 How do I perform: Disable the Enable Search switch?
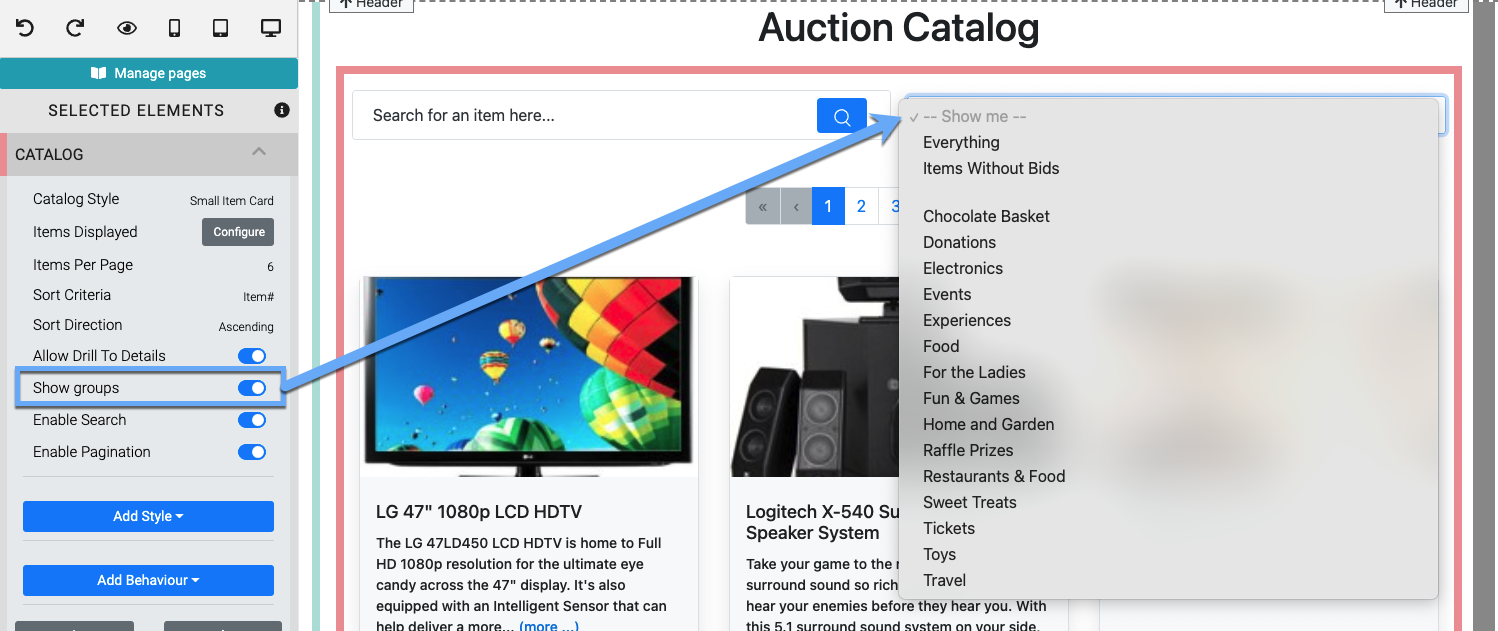pos(252,420)
